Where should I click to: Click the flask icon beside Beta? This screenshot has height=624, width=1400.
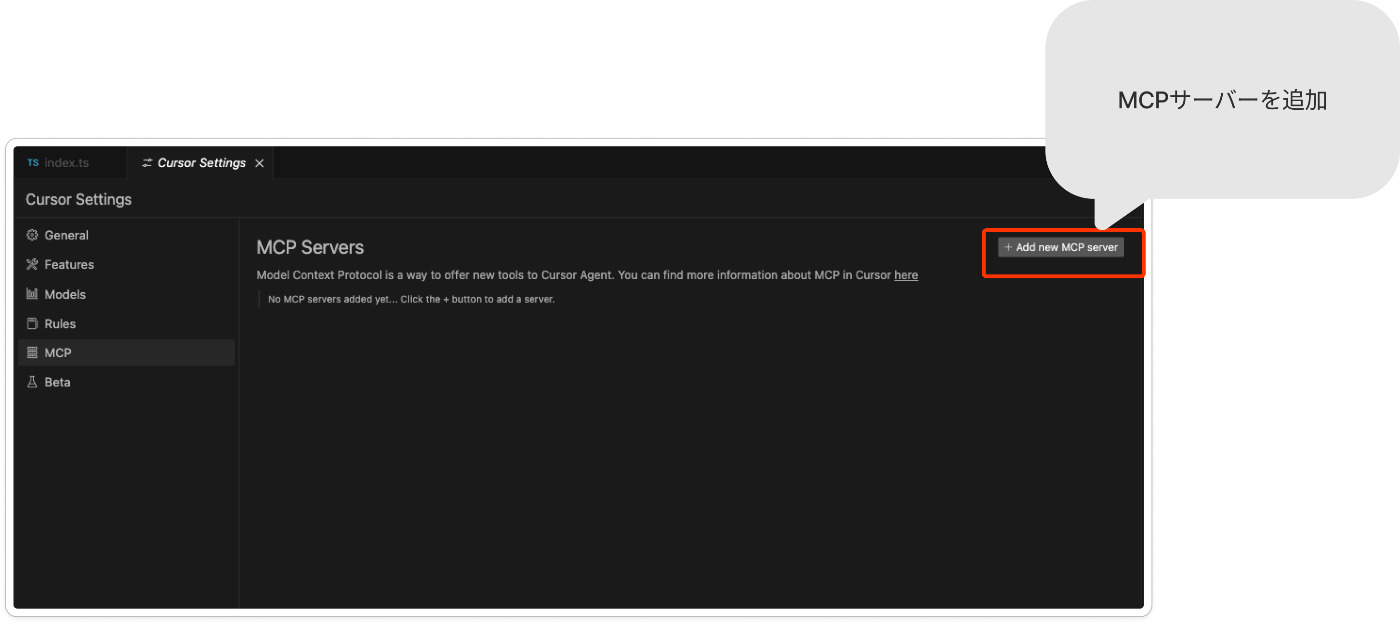click(x=32, y=382)
